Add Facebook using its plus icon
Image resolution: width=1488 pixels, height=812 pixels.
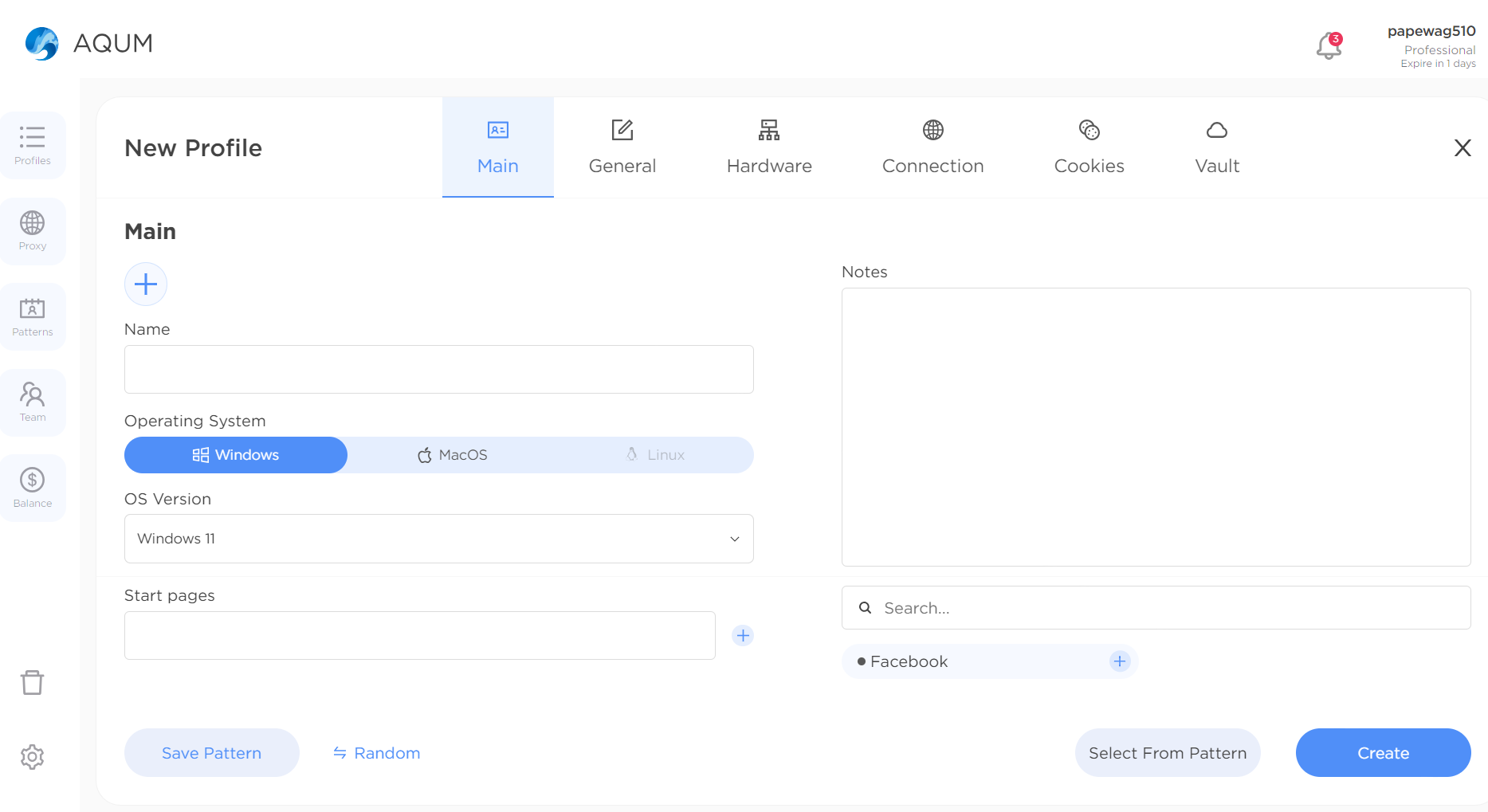1120,661
